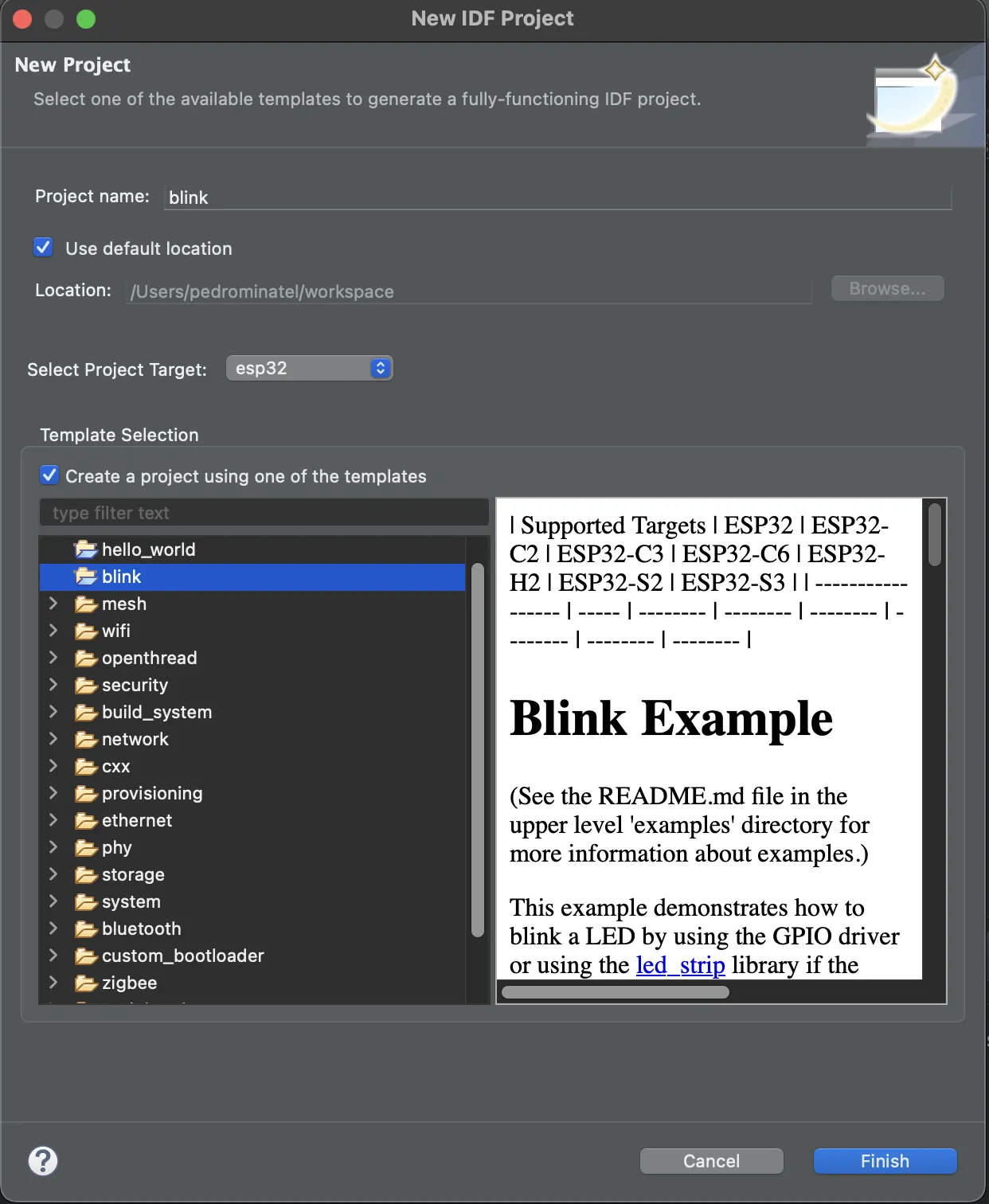989x1204 pixels.
Task: Click the blink template folder icon
Action: point(85,577)
